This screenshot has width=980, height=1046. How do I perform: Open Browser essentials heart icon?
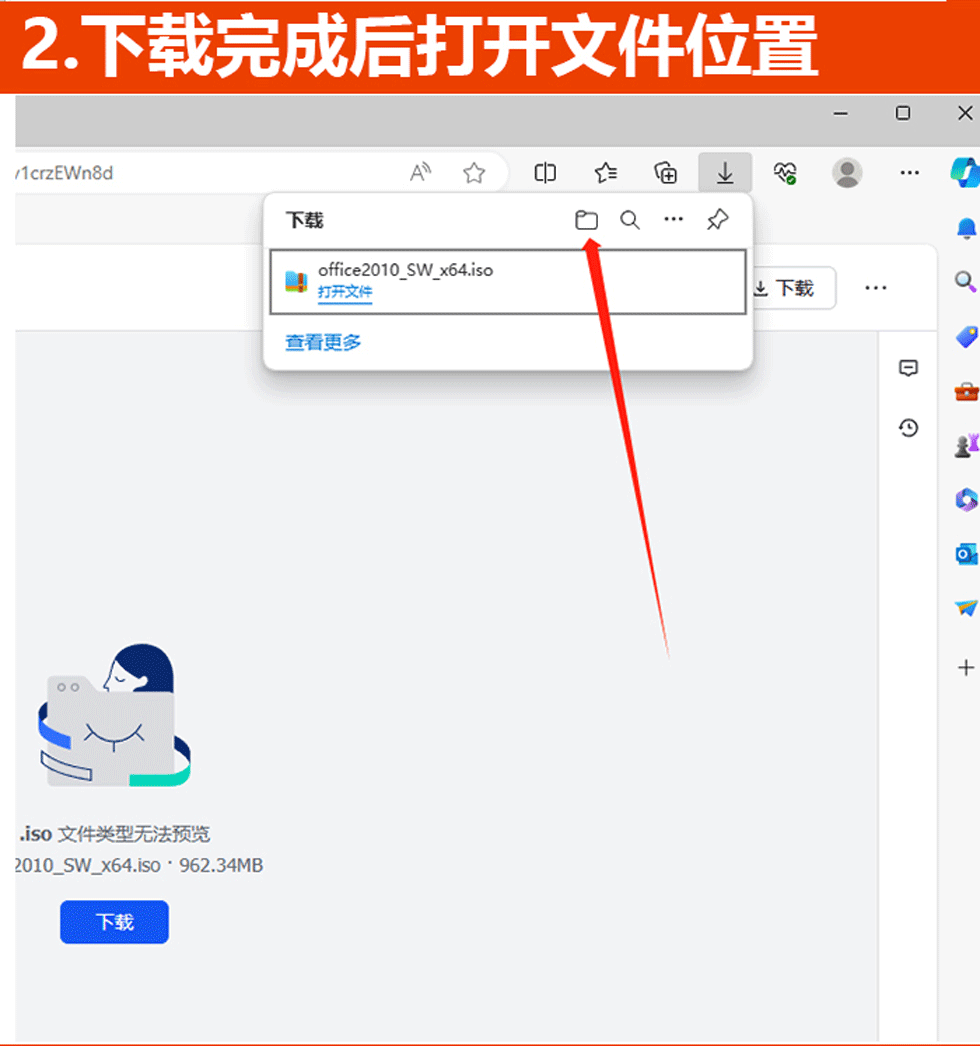[785, 173]
